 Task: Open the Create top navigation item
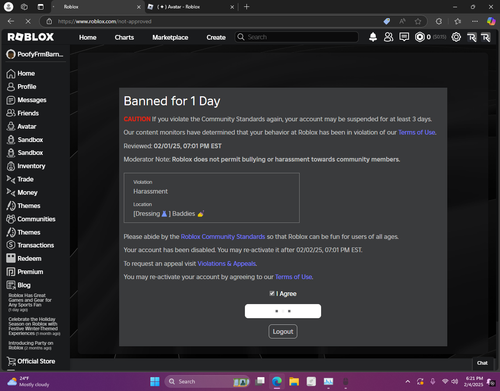(216, 37)
